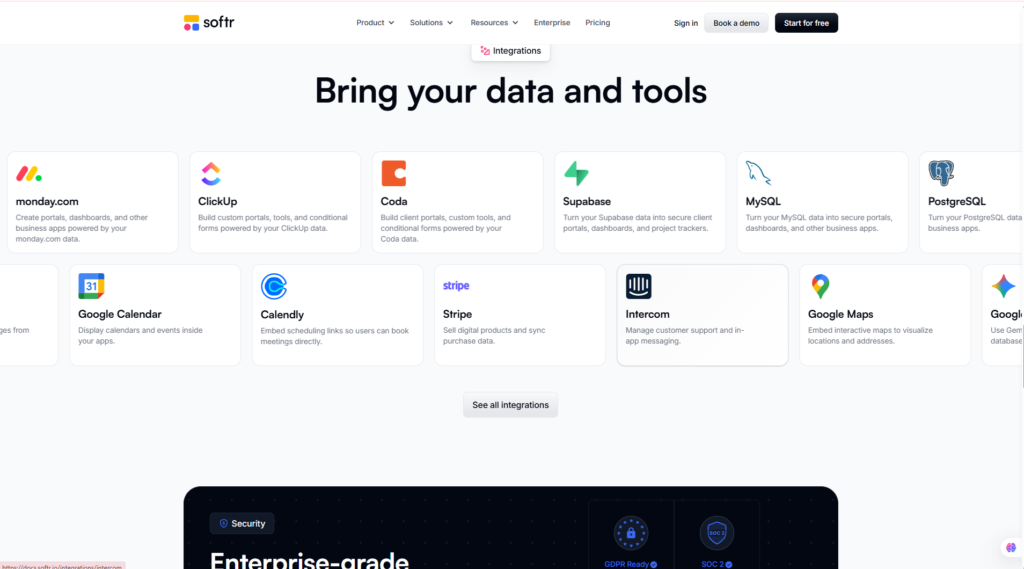Click the SOC 2 shield badge icon
Screen dimensions: 1024x569
tap(716, 533)
